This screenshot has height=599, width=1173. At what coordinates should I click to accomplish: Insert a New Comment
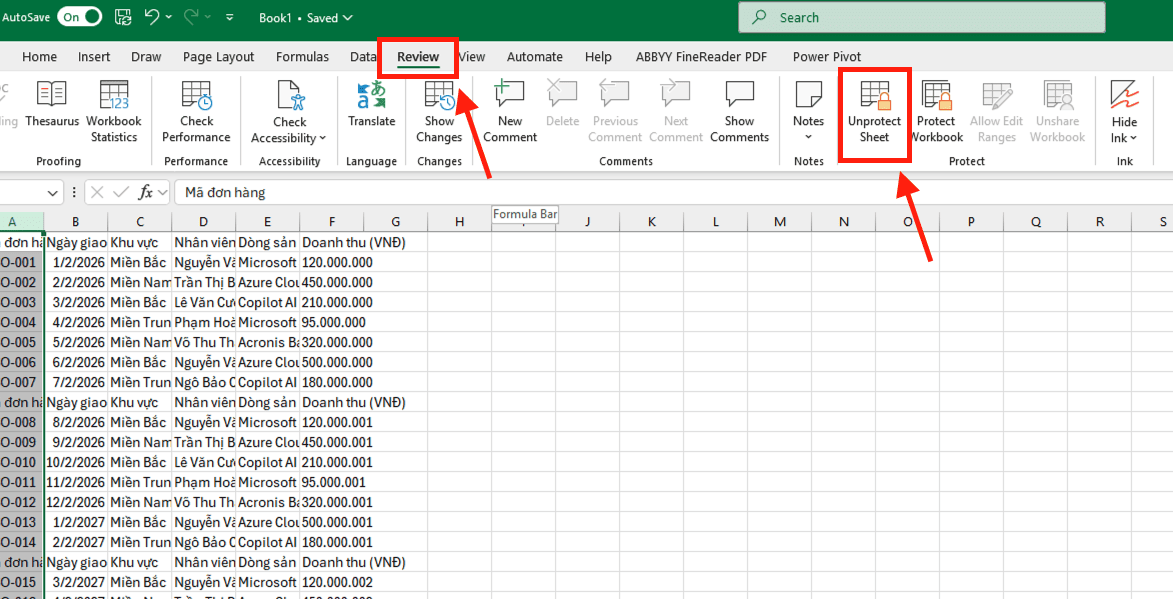point(510,112)
